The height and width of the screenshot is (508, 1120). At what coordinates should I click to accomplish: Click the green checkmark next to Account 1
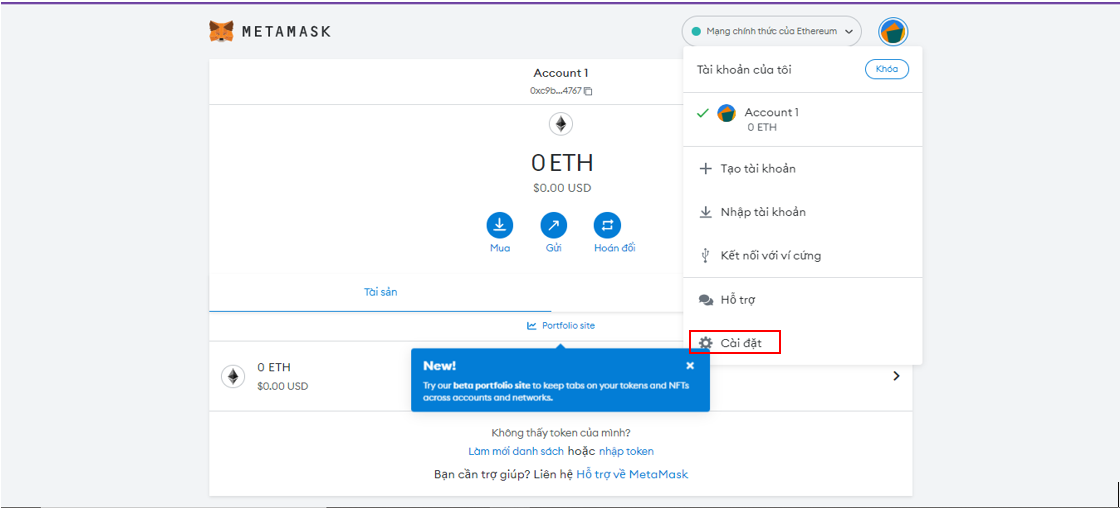click(702, 113)
